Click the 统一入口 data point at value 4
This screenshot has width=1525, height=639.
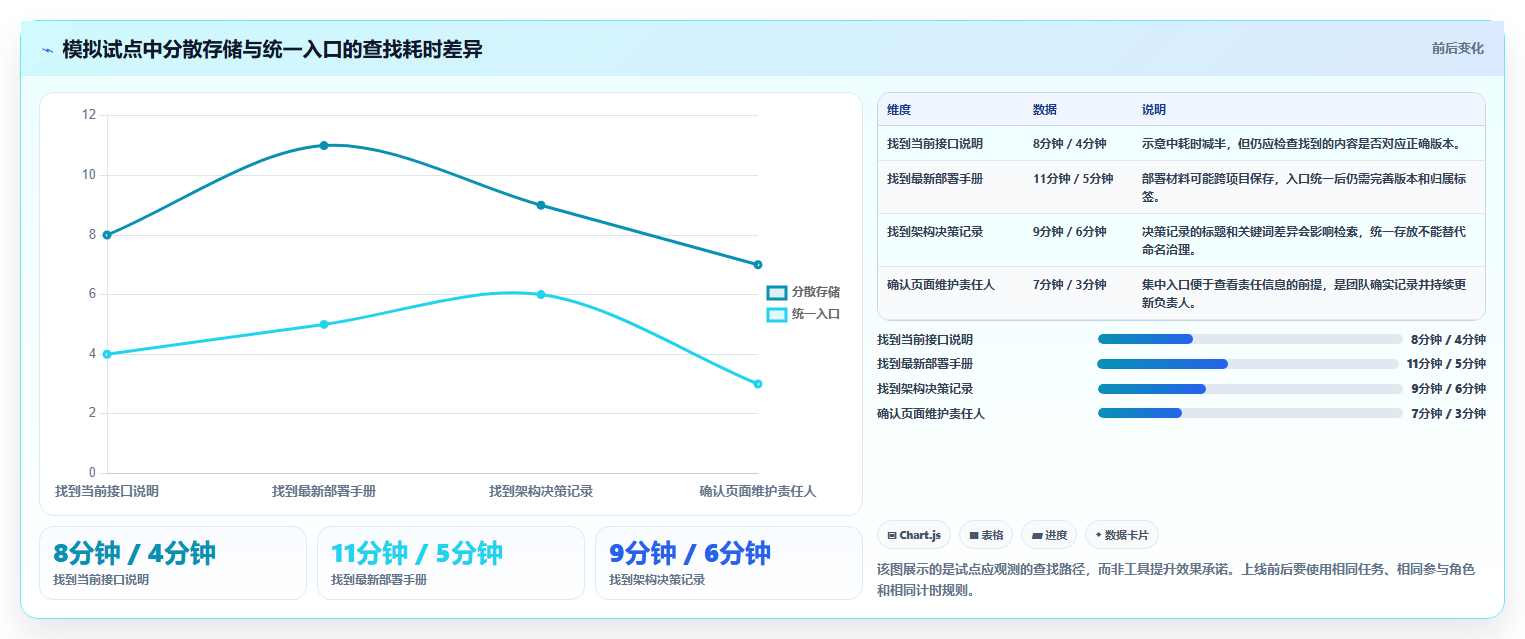(107, 354)
